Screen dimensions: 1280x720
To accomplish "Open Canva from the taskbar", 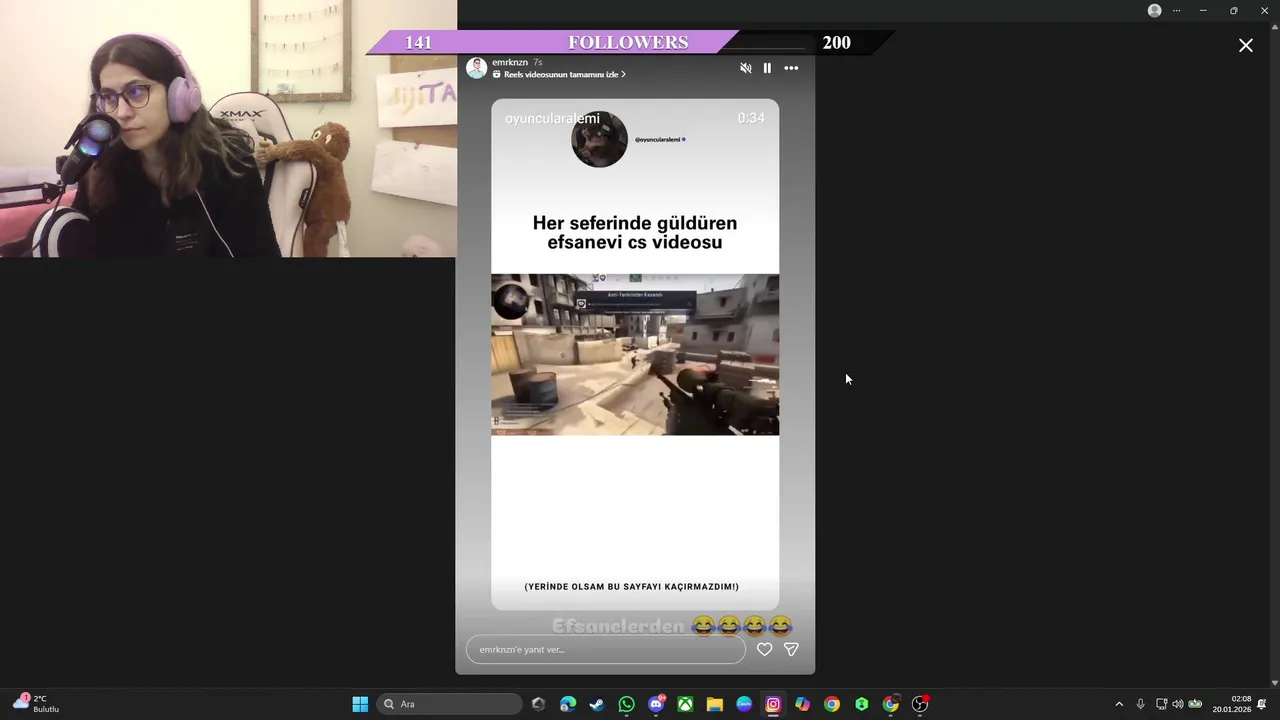I will [743, 704].
